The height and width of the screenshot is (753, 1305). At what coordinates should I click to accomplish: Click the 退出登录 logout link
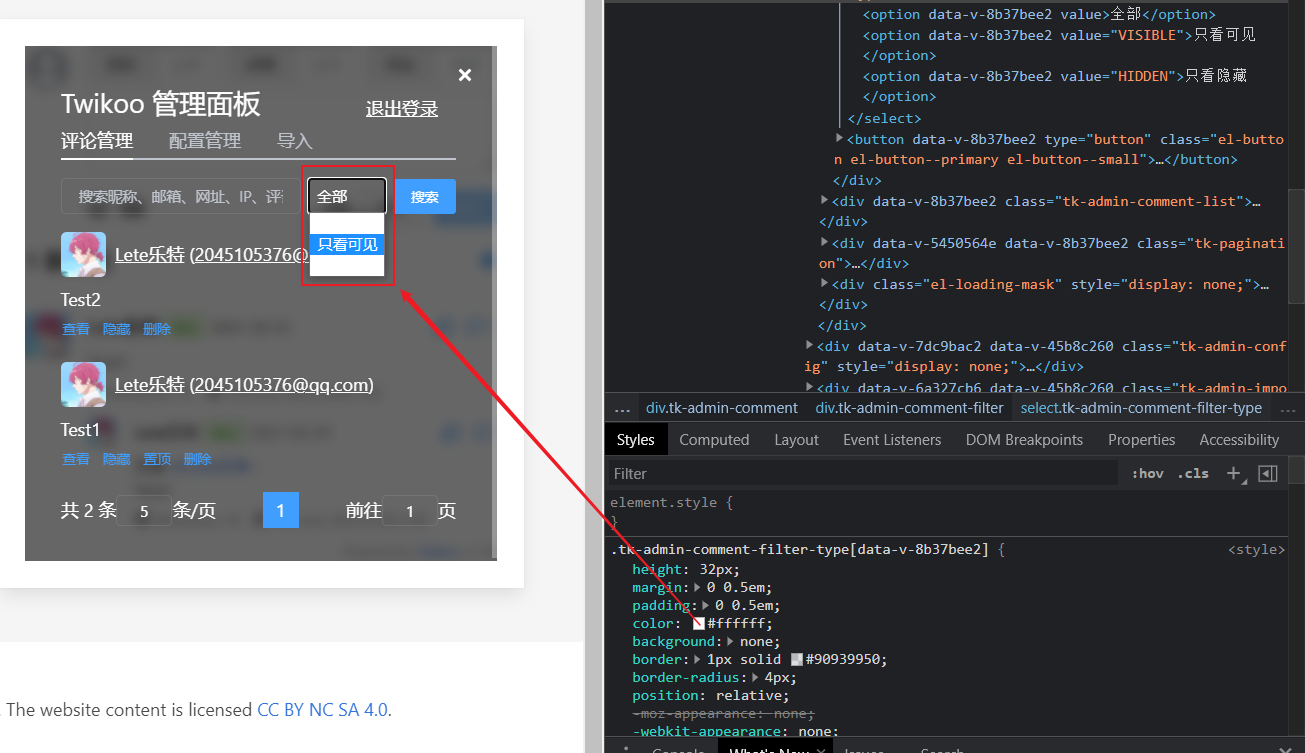pos(402,109)
